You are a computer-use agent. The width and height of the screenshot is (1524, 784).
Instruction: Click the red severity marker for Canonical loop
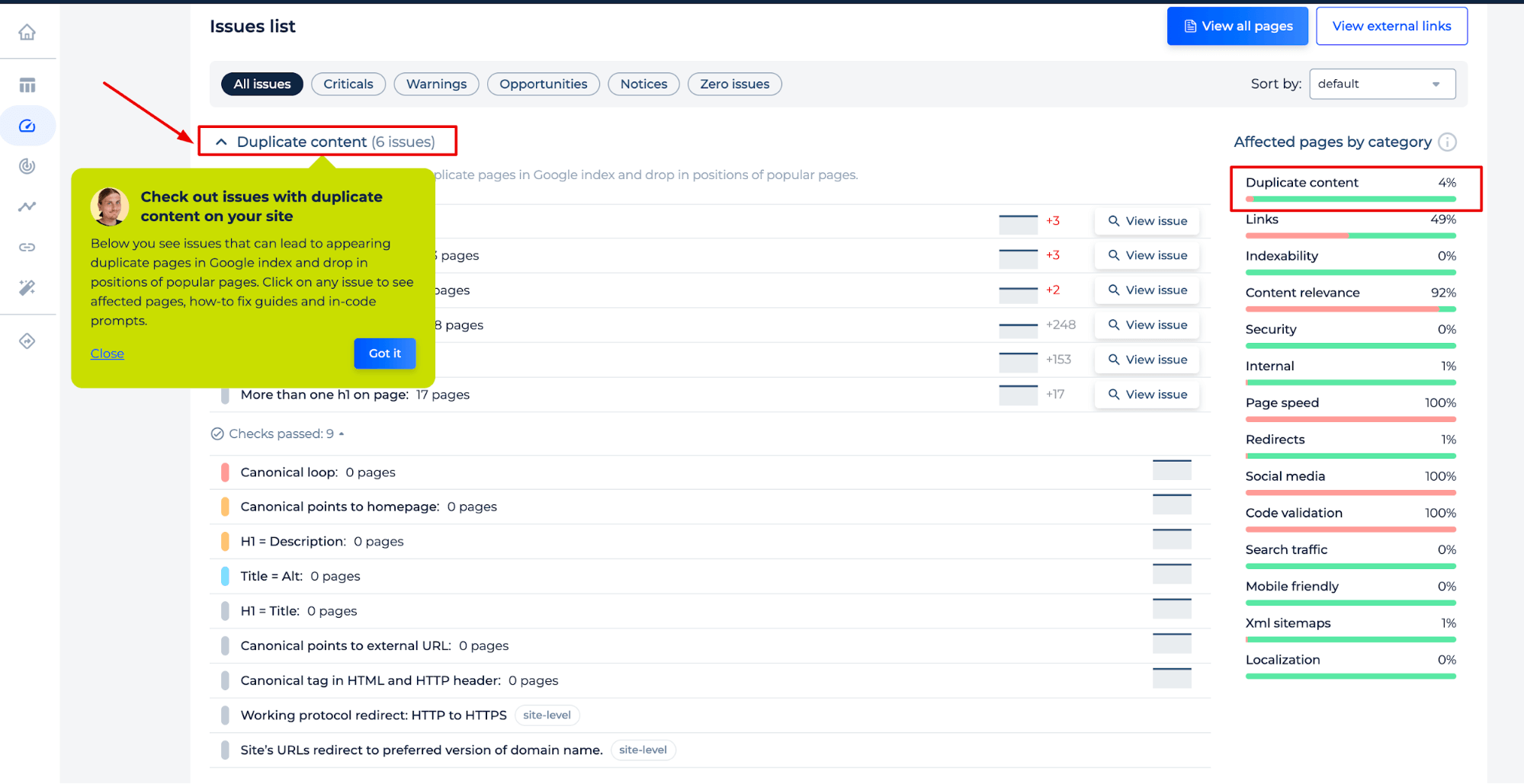[225, 472]
